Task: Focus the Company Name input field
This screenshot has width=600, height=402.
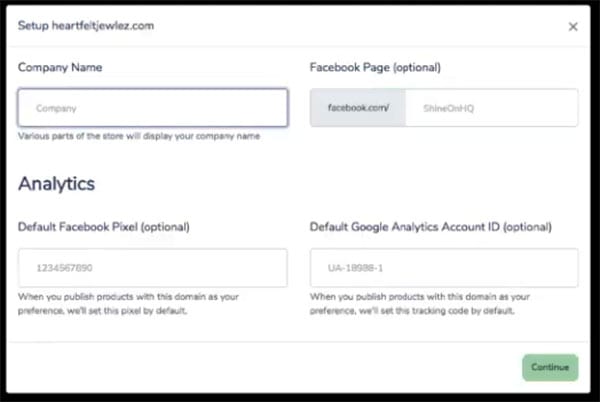Action: point(153,107)
